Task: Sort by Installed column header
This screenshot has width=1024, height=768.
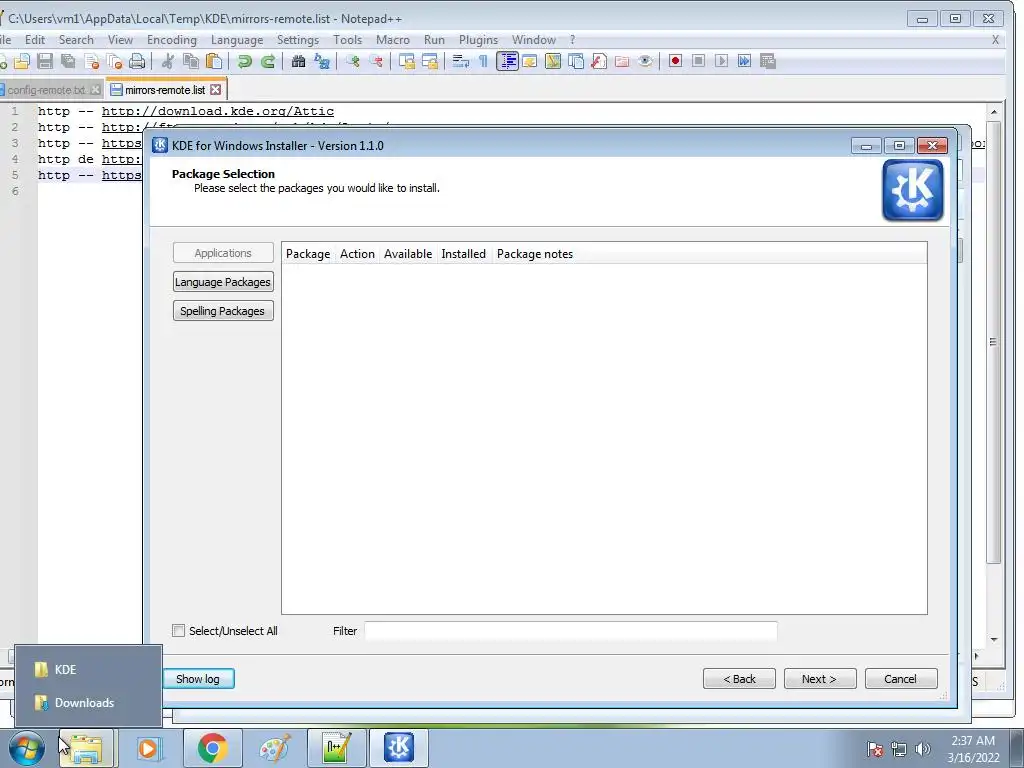Action: click(464, 254)
